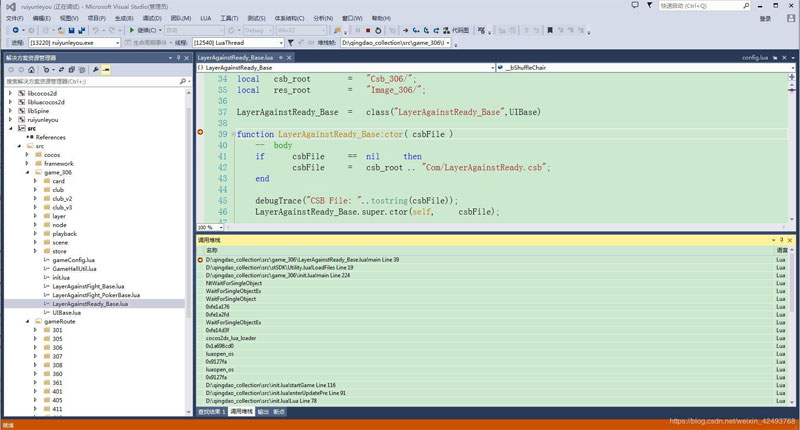Click Sync with Active Document icon

click(61, 69)
